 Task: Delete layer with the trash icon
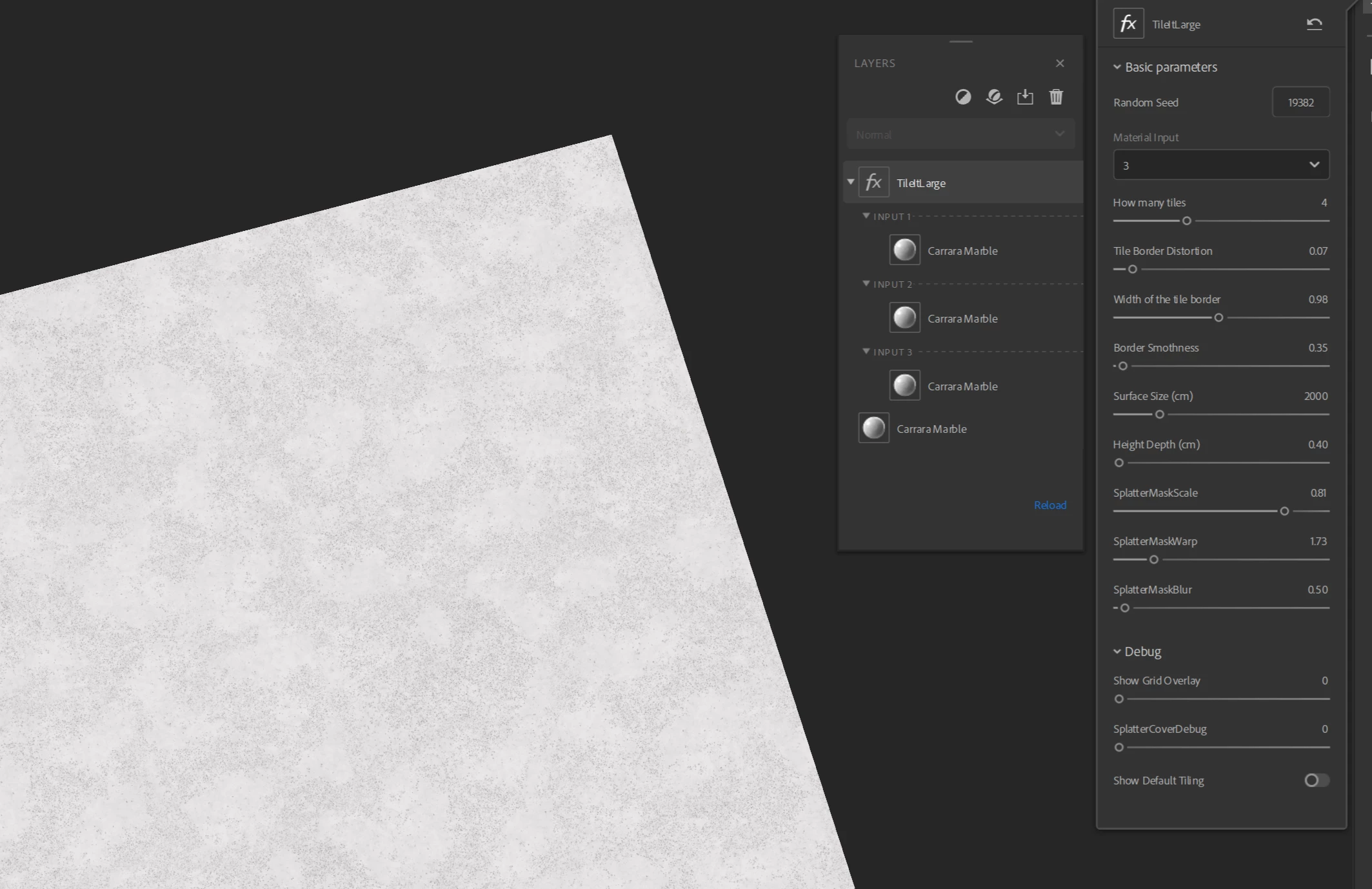(1056, 97)
